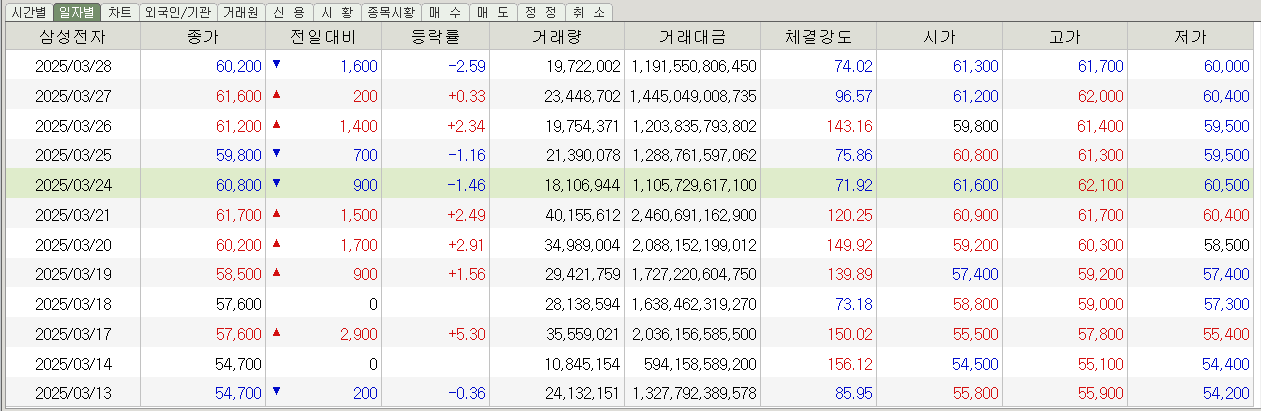Open the 정.정 tab

[540, 12]
